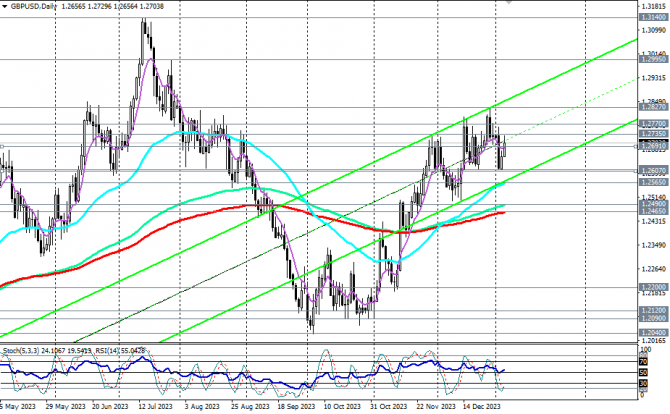
Task: Click the 1.20165 price scale value
Action: [x=654, y=341]
